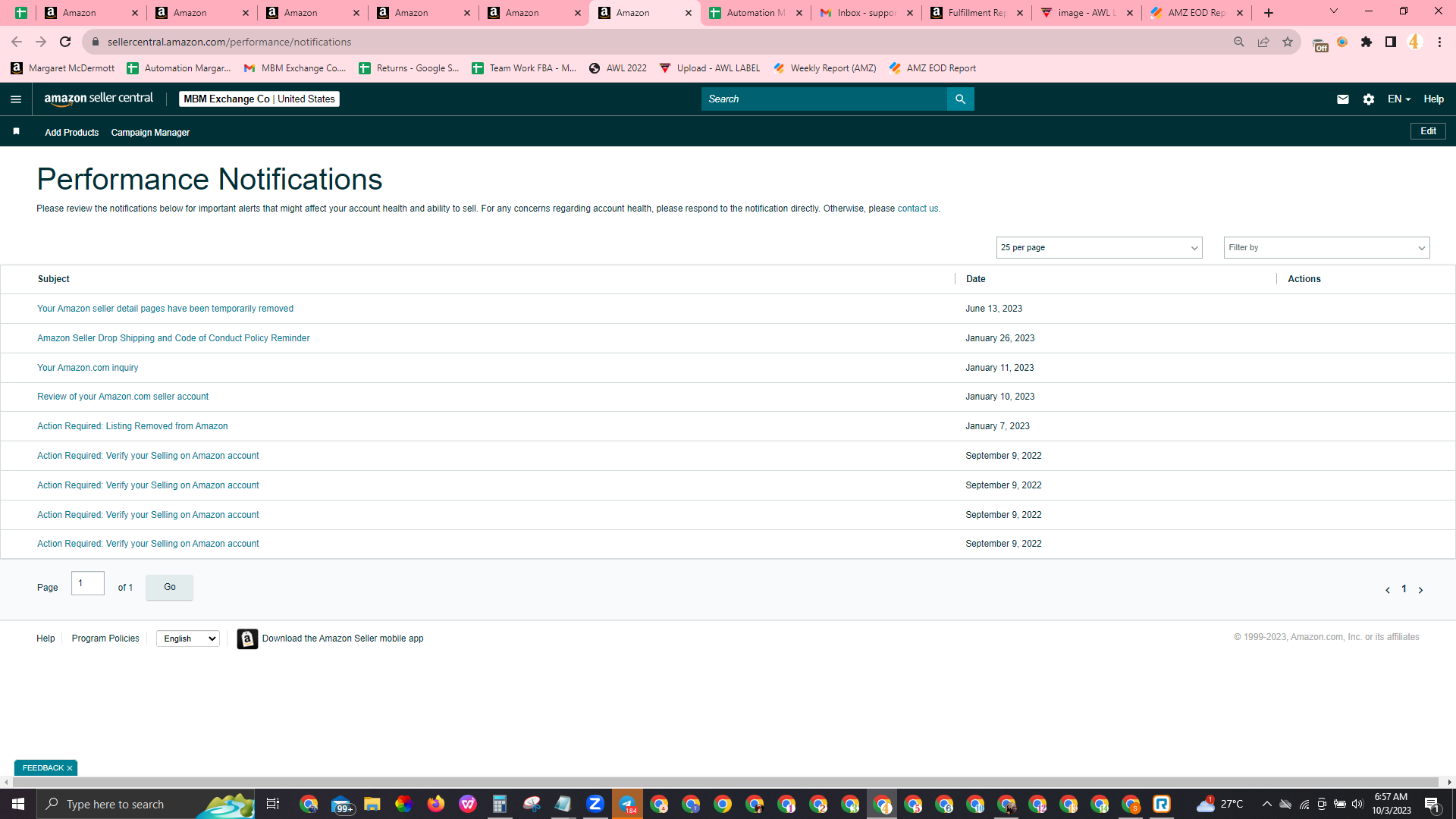Viewport: 1456px width, 819px height.
Task: Open a new browser tab
Action: pos(1269,13)
